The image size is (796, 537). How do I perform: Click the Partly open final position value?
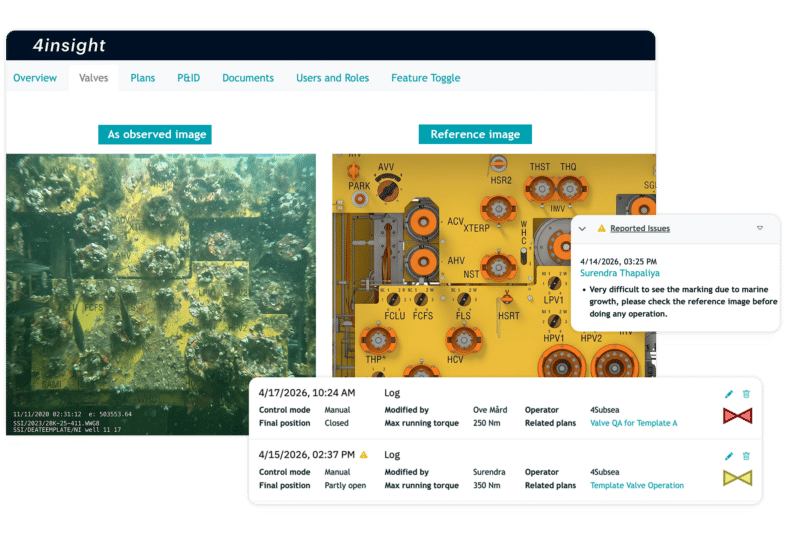pos(345,485)
